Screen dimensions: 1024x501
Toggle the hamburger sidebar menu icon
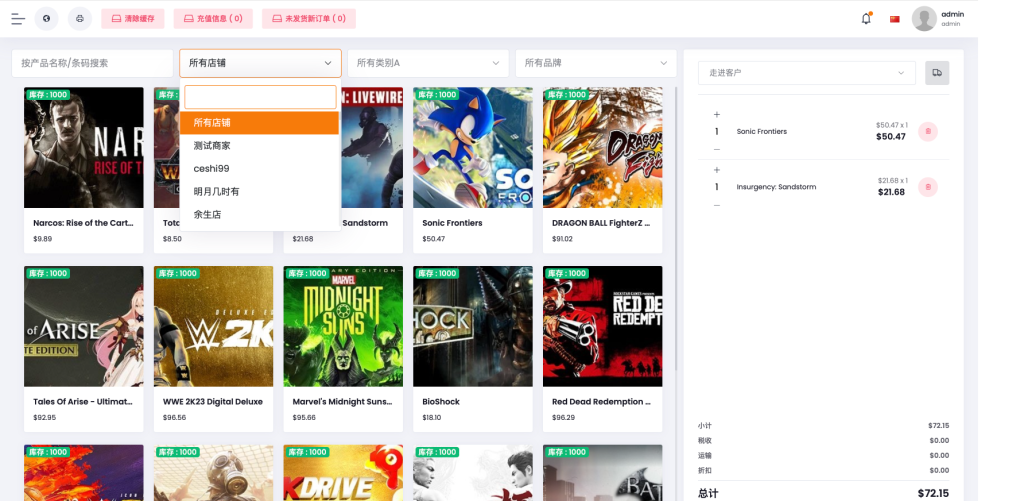pos(18,19)
